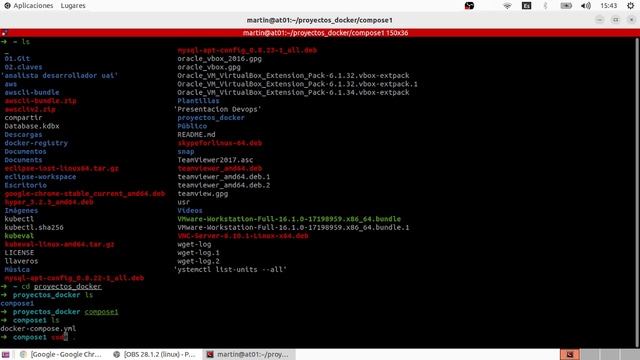Click the Wi-Fi network indicator icon

click(507, 6)
